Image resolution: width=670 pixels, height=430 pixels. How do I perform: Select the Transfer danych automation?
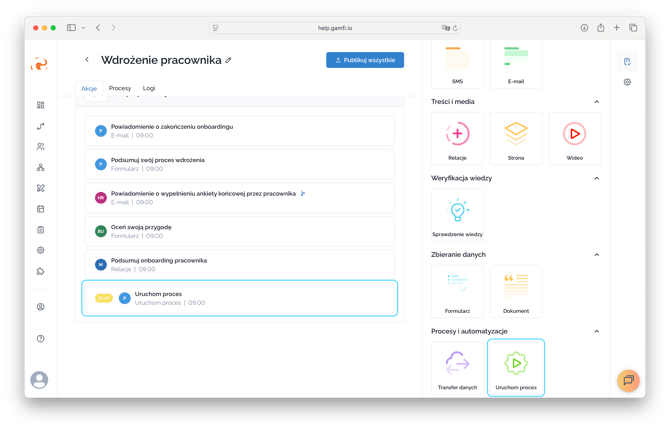458,366
